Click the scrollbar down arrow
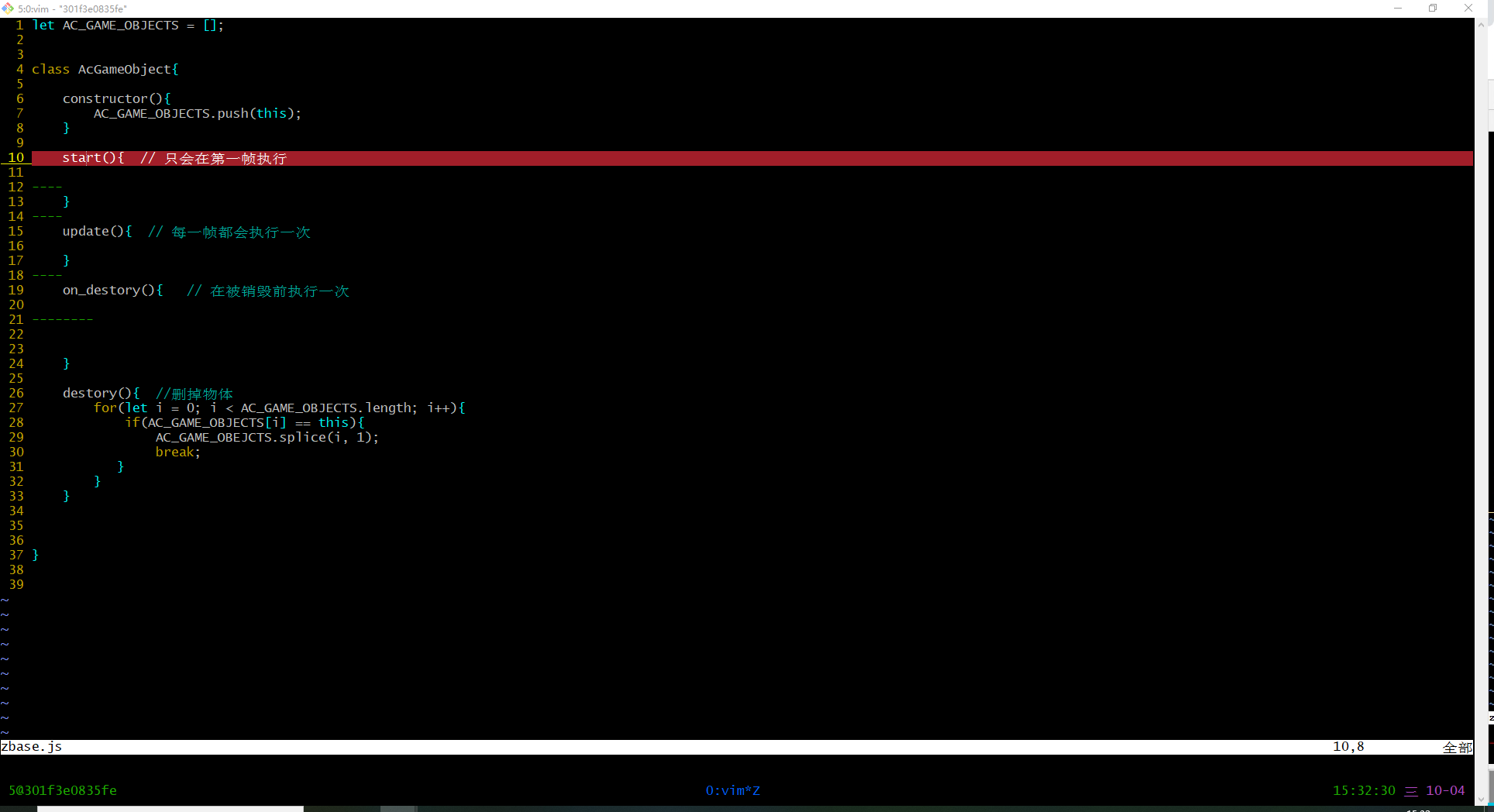Image resolution: width=1494 pixels, height=812 pixels. (x=1481, y=799)
